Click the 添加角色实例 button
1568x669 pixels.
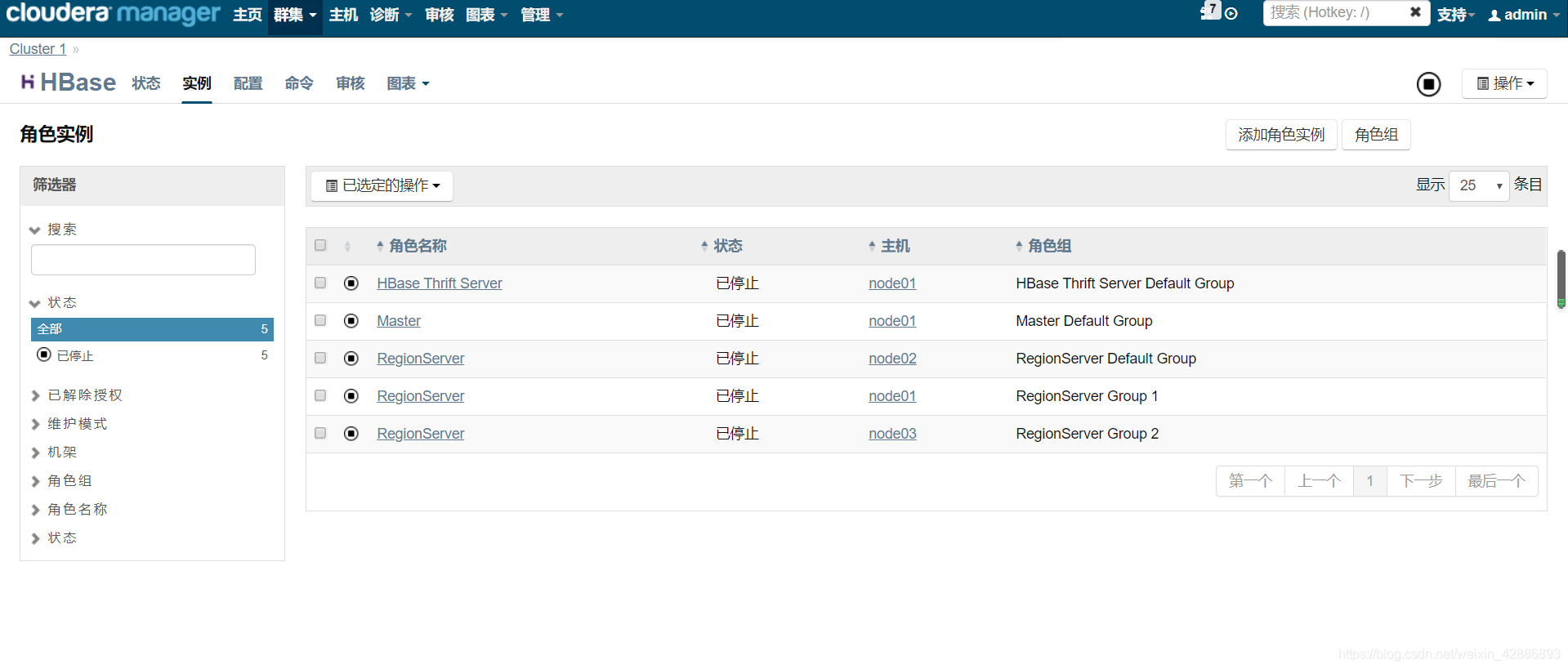(1281, 135)
